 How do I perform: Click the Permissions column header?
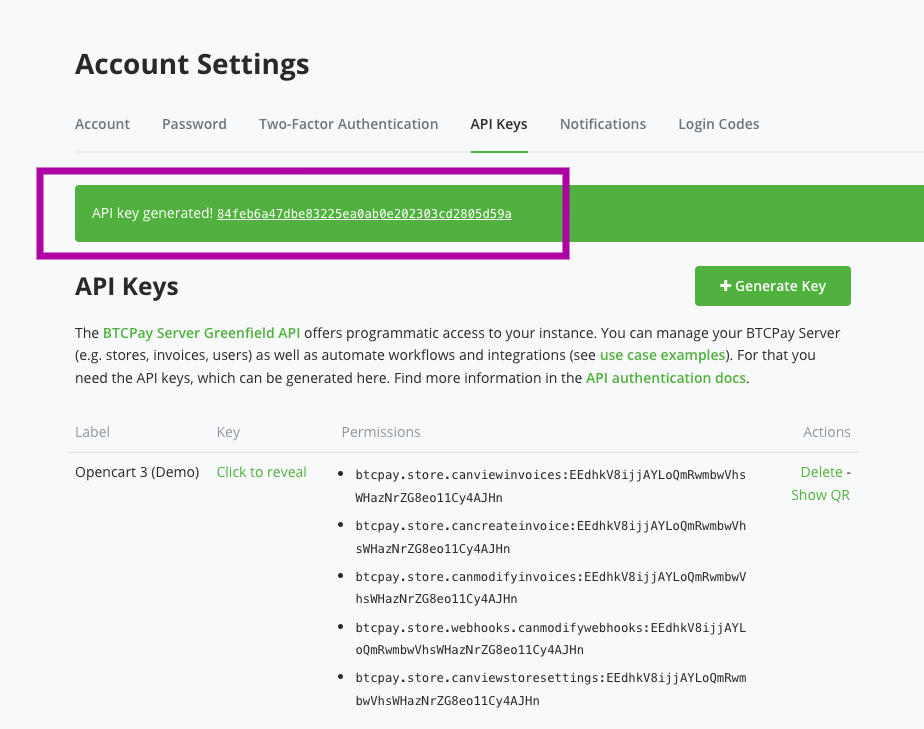pos(381,432)
